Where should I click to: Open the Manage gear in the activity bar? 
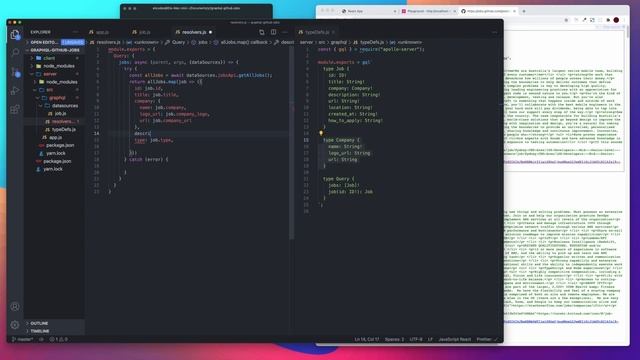pyautogui.click(x=15, y=325)
